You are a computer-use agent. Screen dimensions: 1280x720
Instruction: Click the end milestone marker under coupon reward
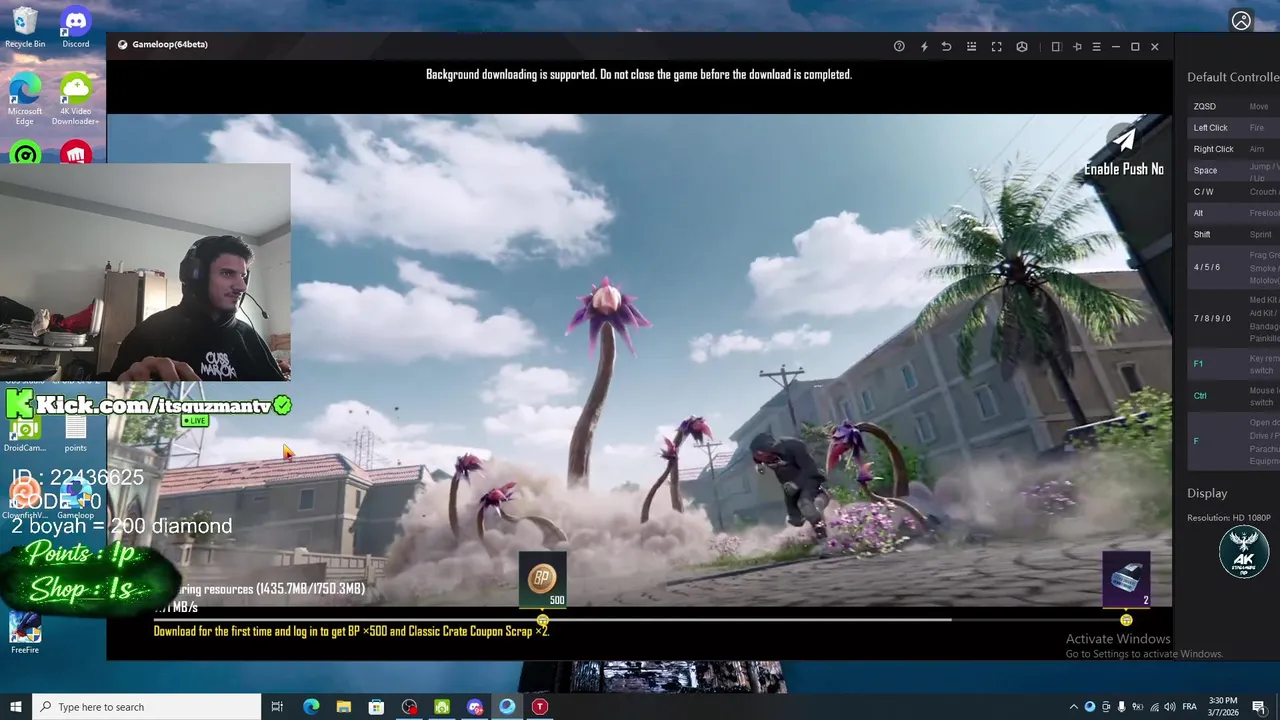pos(1126,620)
